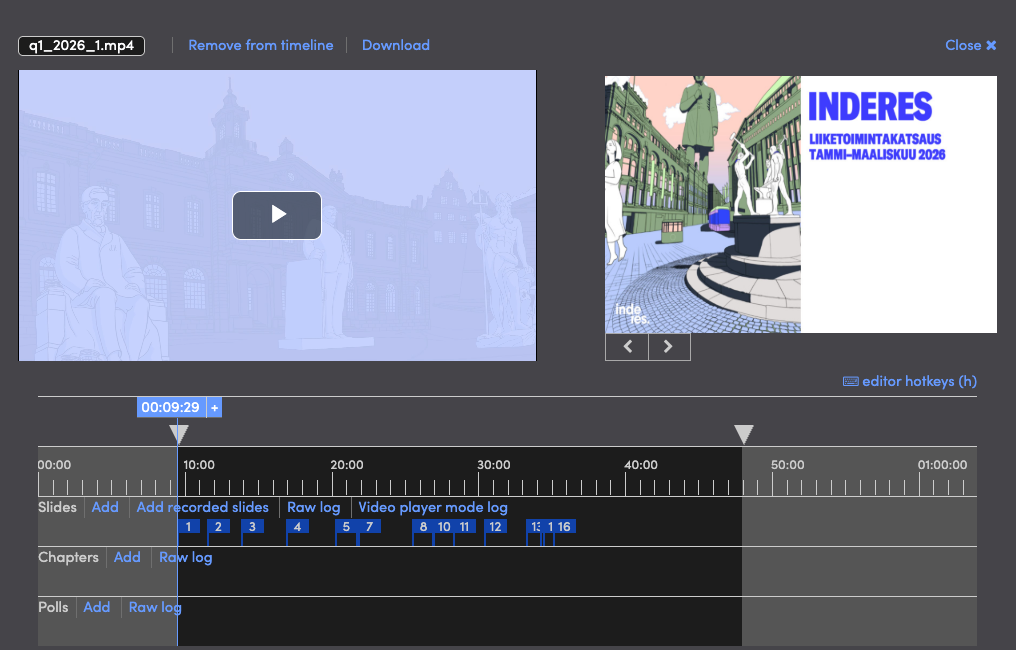
Task: Click the 01:00:00 mark on timeline ruler
Action: 942,465
